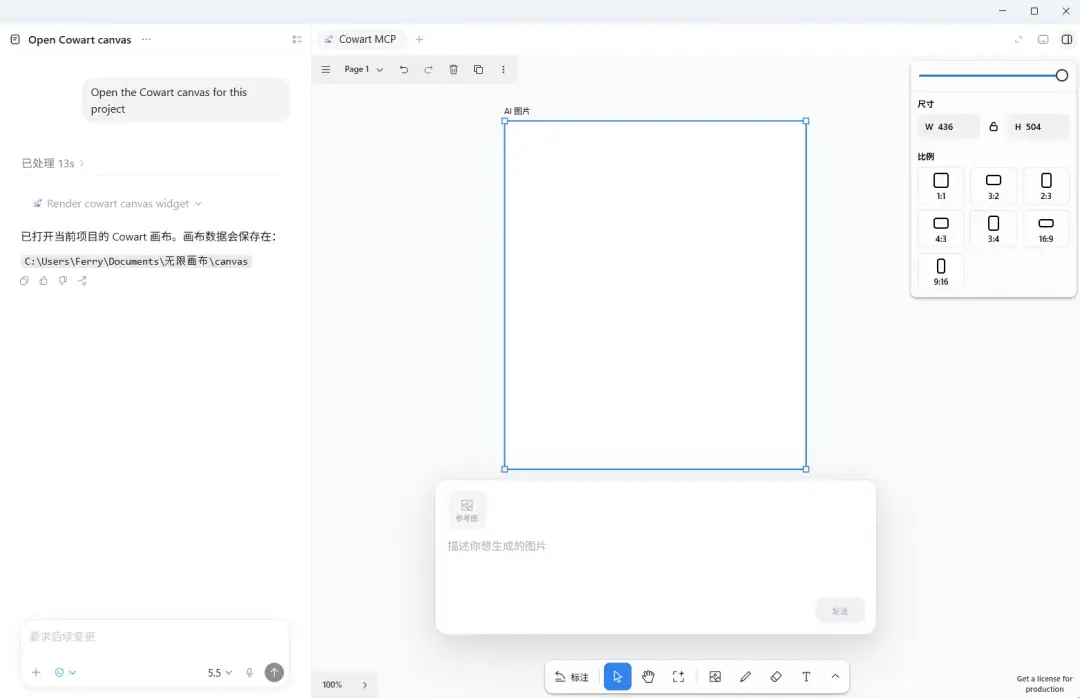The width and height of the screenshot is (1080, 698).
Task: Redo the canvas action
Action: 428,70
